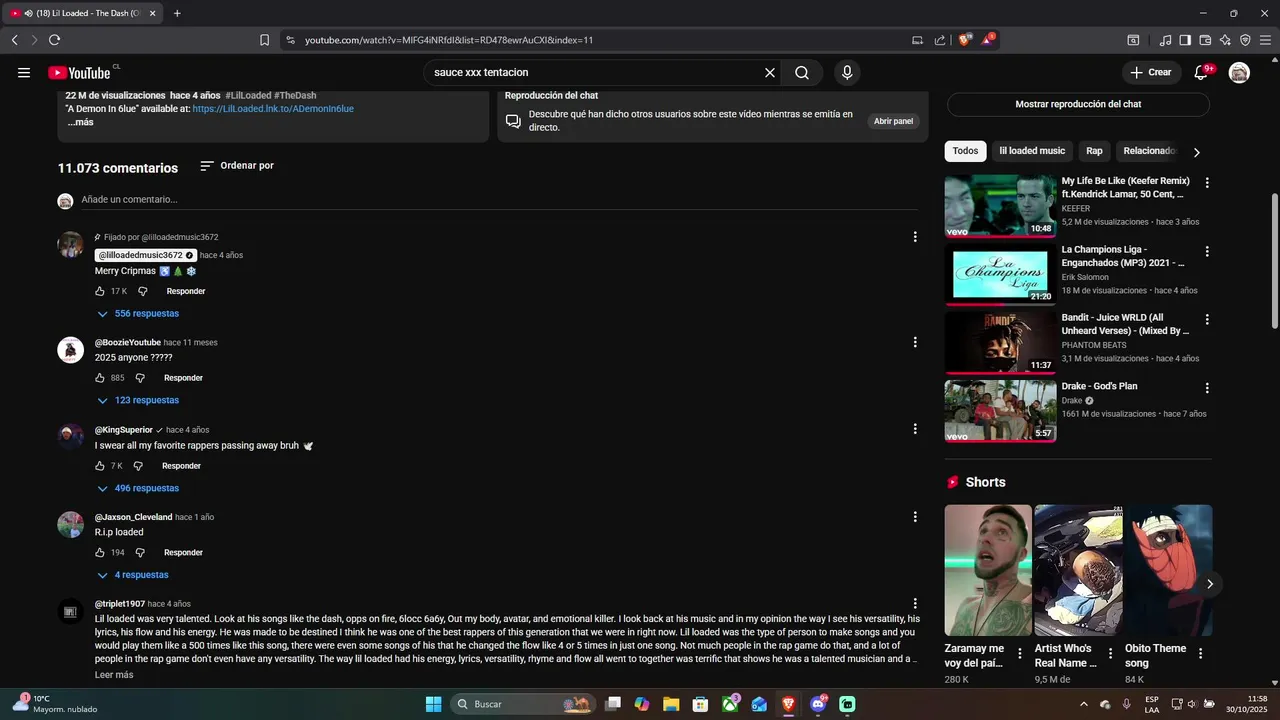
Task: Open Microsoft Store from the taskbar
Action: (701, 704)
